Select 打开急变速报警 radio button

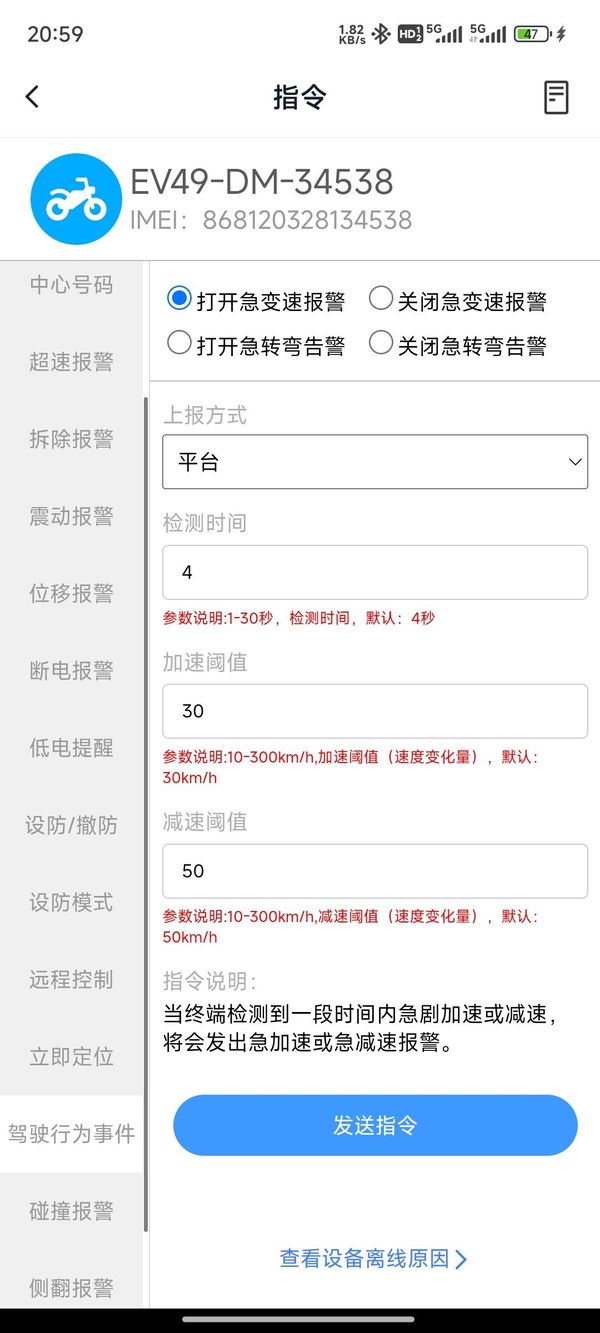point(180,299)
